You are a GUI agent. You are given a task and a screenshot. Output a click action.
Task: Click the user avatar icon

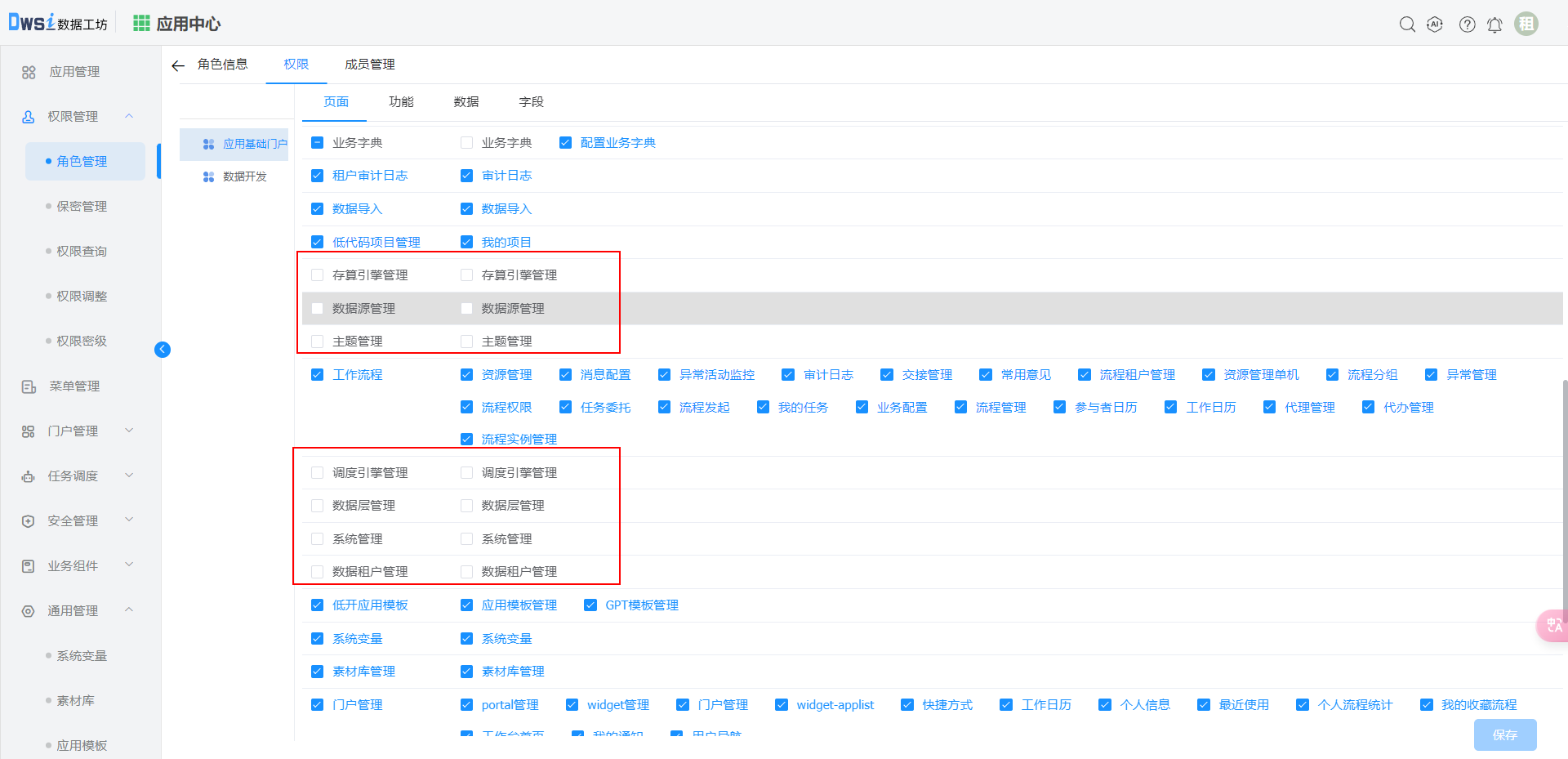pyautogui.click(x=1526, y=24)
